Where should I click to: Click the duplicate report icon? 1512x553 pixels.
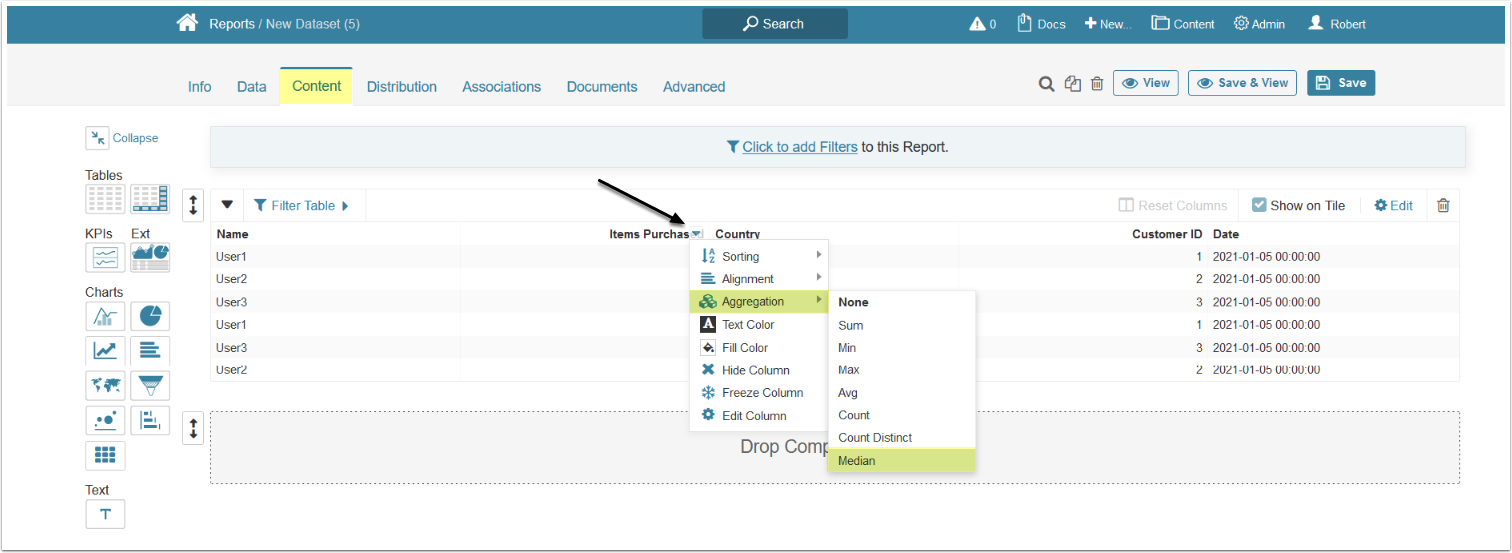[1073, 84]
